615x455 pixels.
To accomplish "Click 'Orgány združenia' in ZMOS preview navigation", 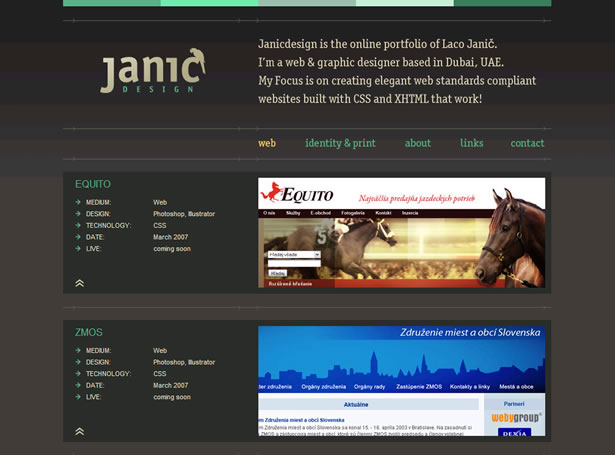I will click(324, 387).
